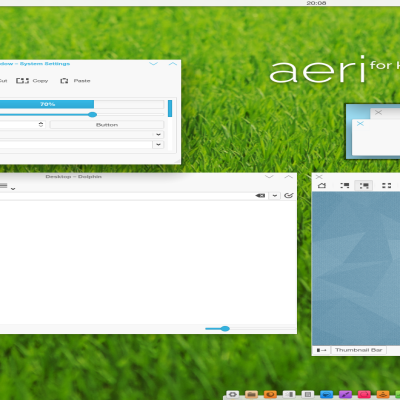400x400 pixels.
Task: Click the Dolphin zoom slider handle
Action: 225,329
